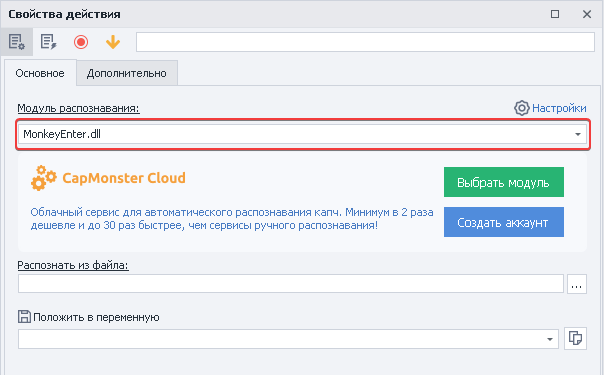Click the CapMonster Cloud title text
Screen dimensions: 604x375
[x=124, y=178]
